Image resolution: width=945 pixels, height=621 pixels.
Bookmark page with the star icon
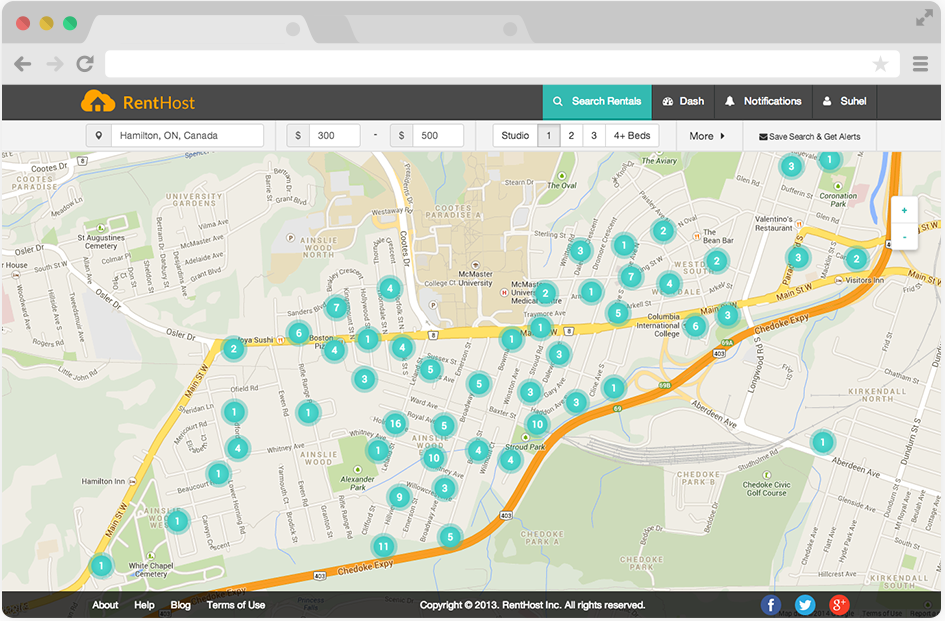(x=881, y=64)
